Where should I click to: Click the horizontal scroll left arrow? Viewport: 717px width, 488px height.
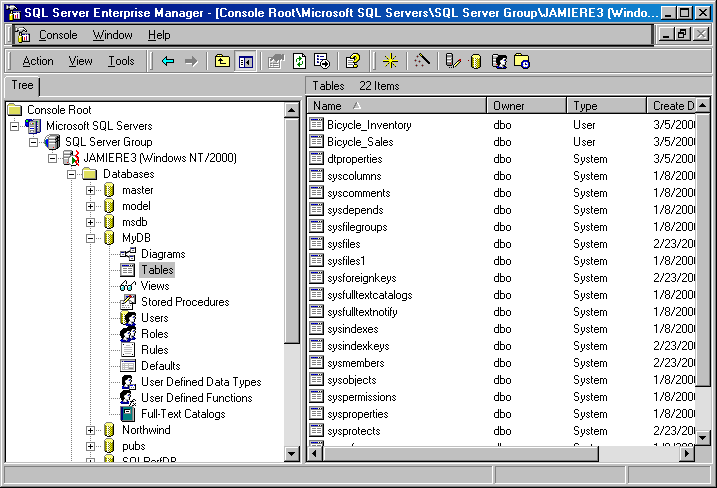[x=315, y=454]
